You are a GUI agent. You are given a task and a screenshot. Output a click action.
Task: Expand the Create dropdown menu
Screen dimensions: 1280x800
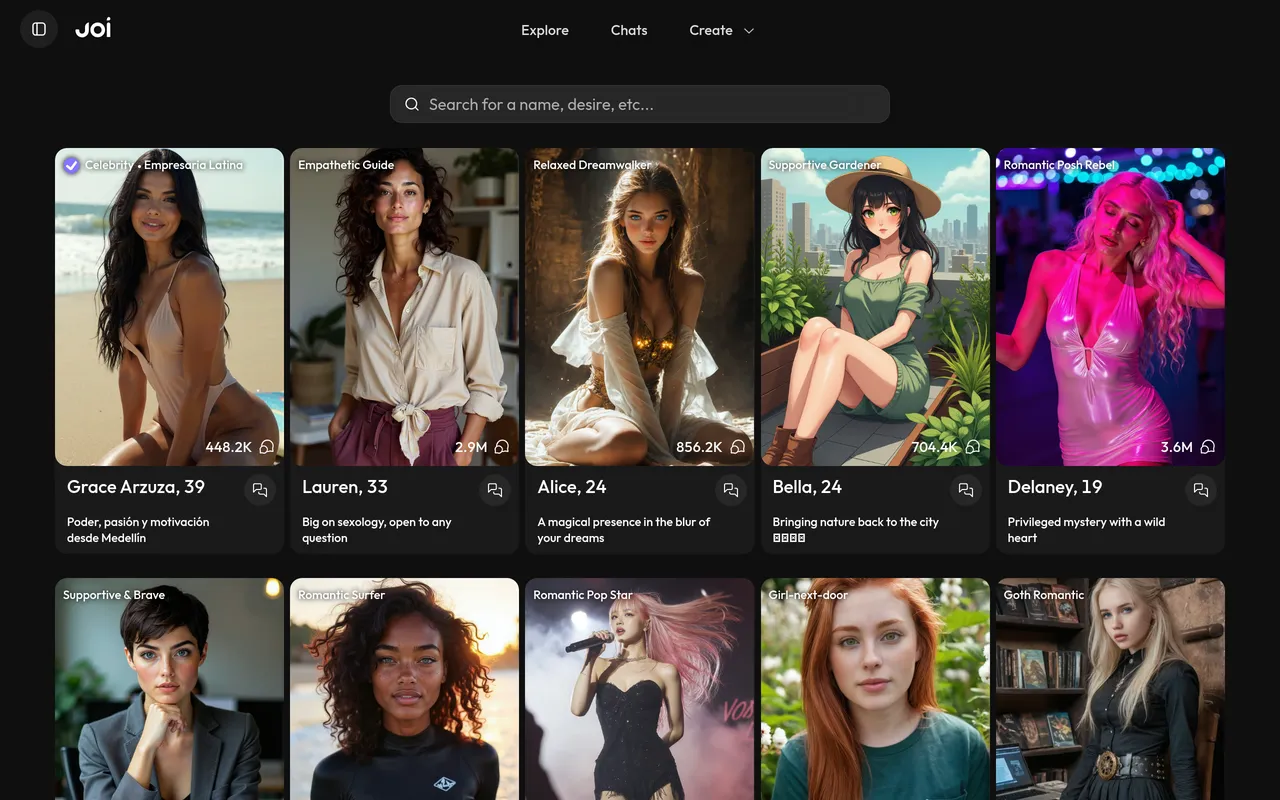[x=721, y=30]
